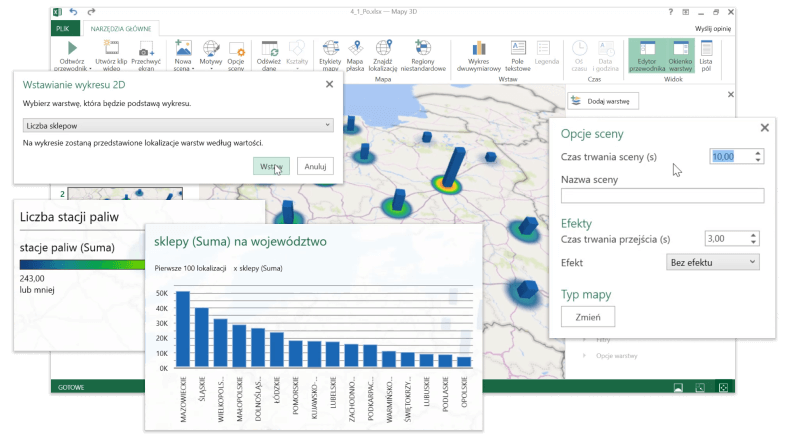Click the tallest blue map column
This screenshot has height=438, width=790.
pos(453,166)
